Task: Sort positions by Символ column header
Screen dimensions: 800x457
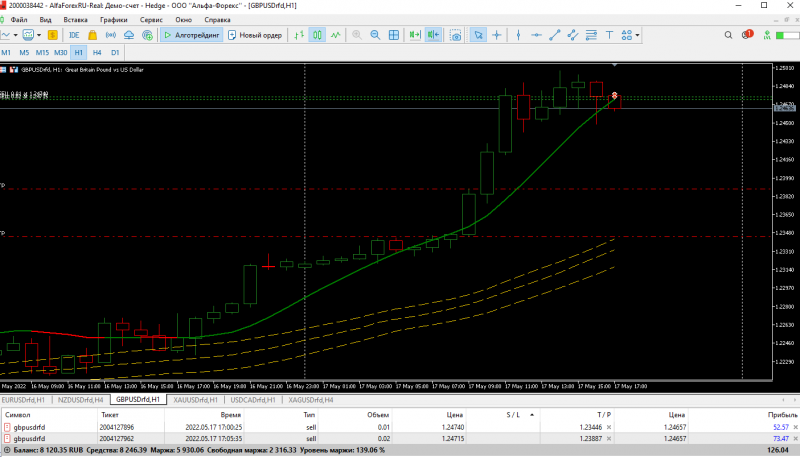Action: tap(18, 415)
